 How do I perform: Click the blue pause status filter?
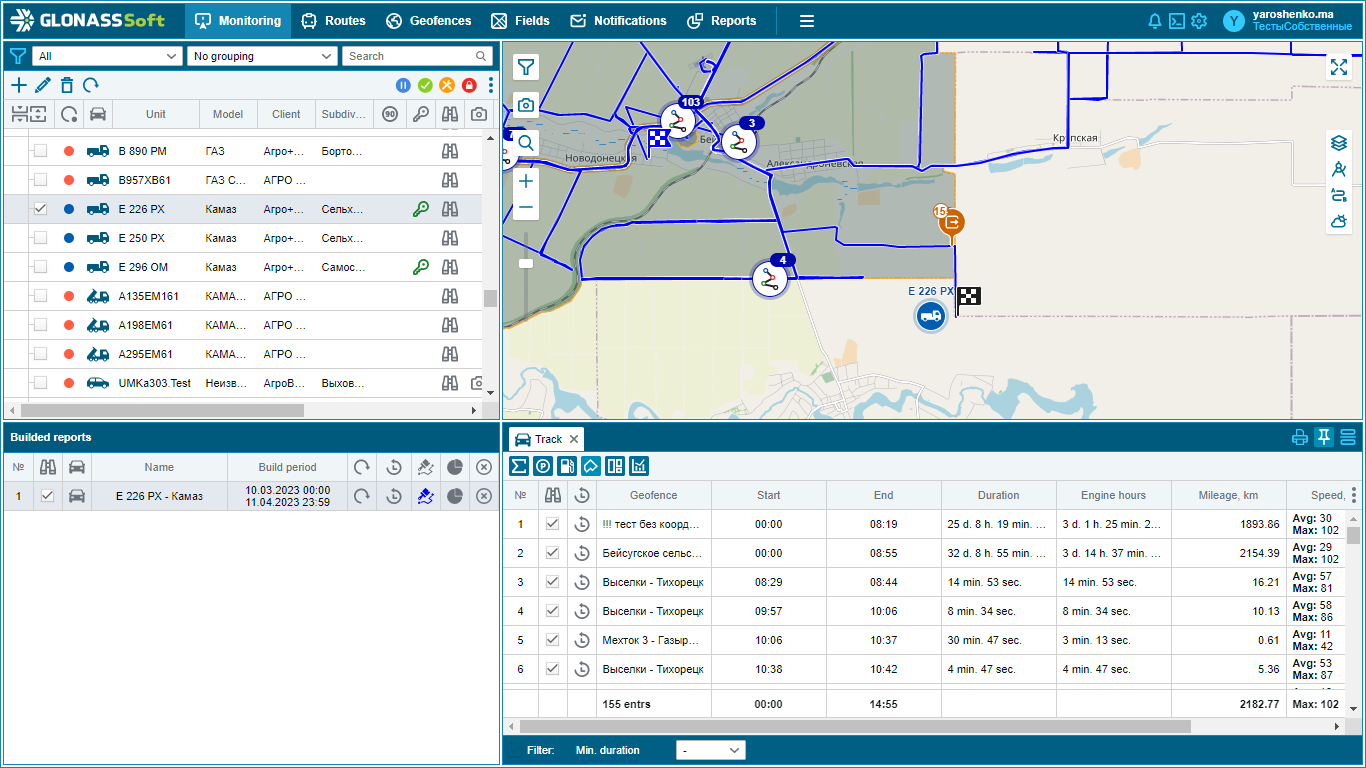click(x=403, y=86)
